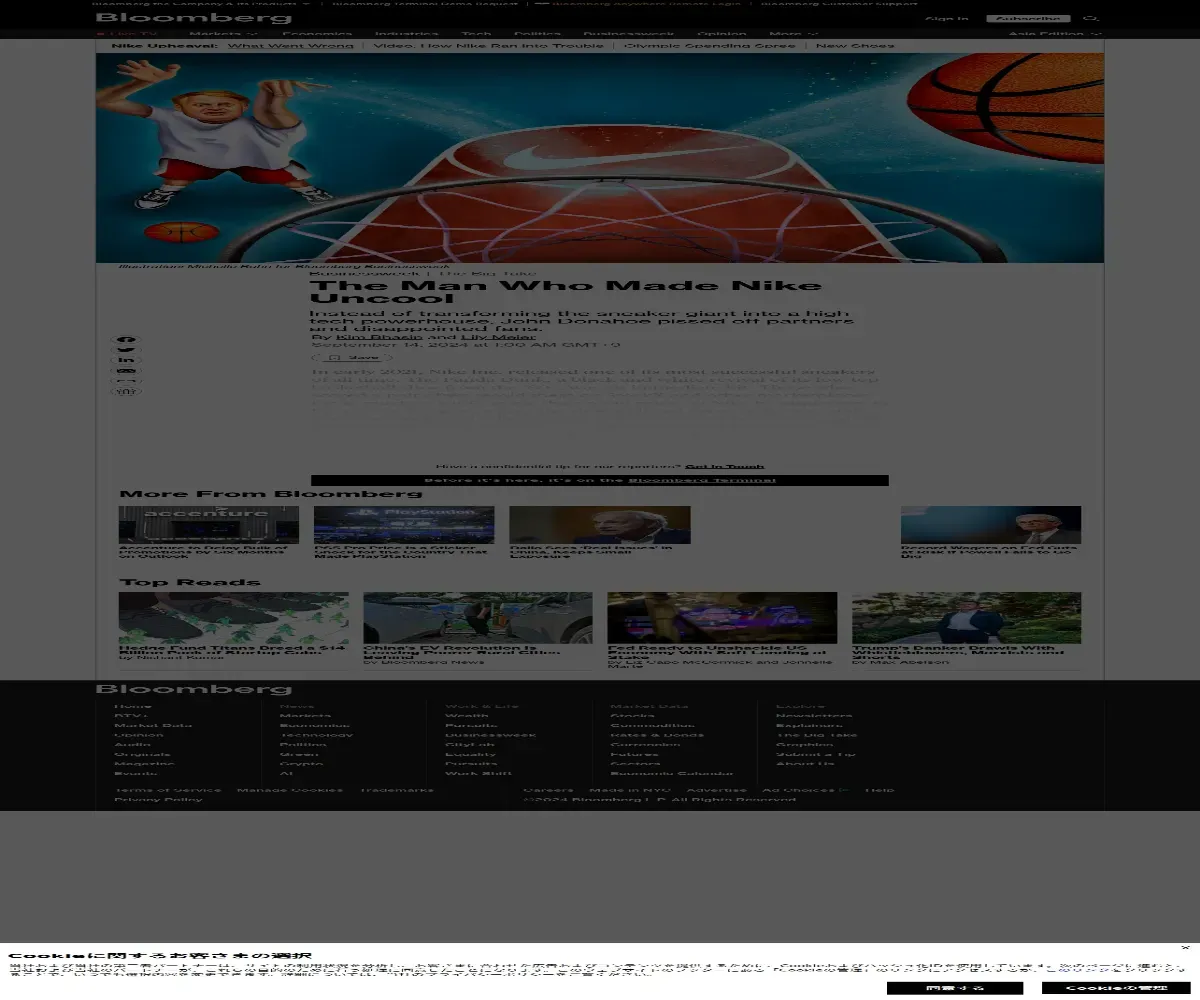Share article via LinkedIn icon
The width and height of the screenshot is (1200, 1000).
[x=126, y=361]
